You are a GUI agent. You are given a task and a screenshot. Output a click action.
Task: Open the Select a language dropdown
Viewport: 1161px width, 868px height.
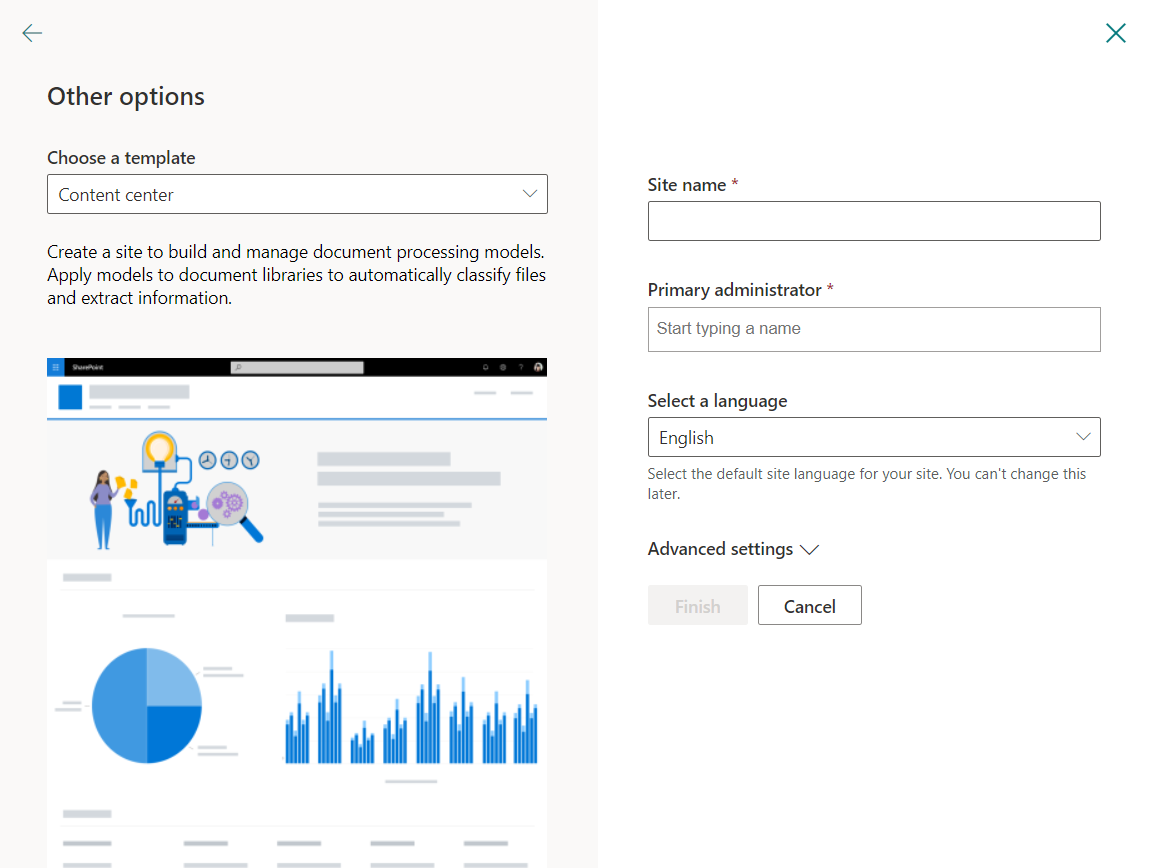click(873, 437)
